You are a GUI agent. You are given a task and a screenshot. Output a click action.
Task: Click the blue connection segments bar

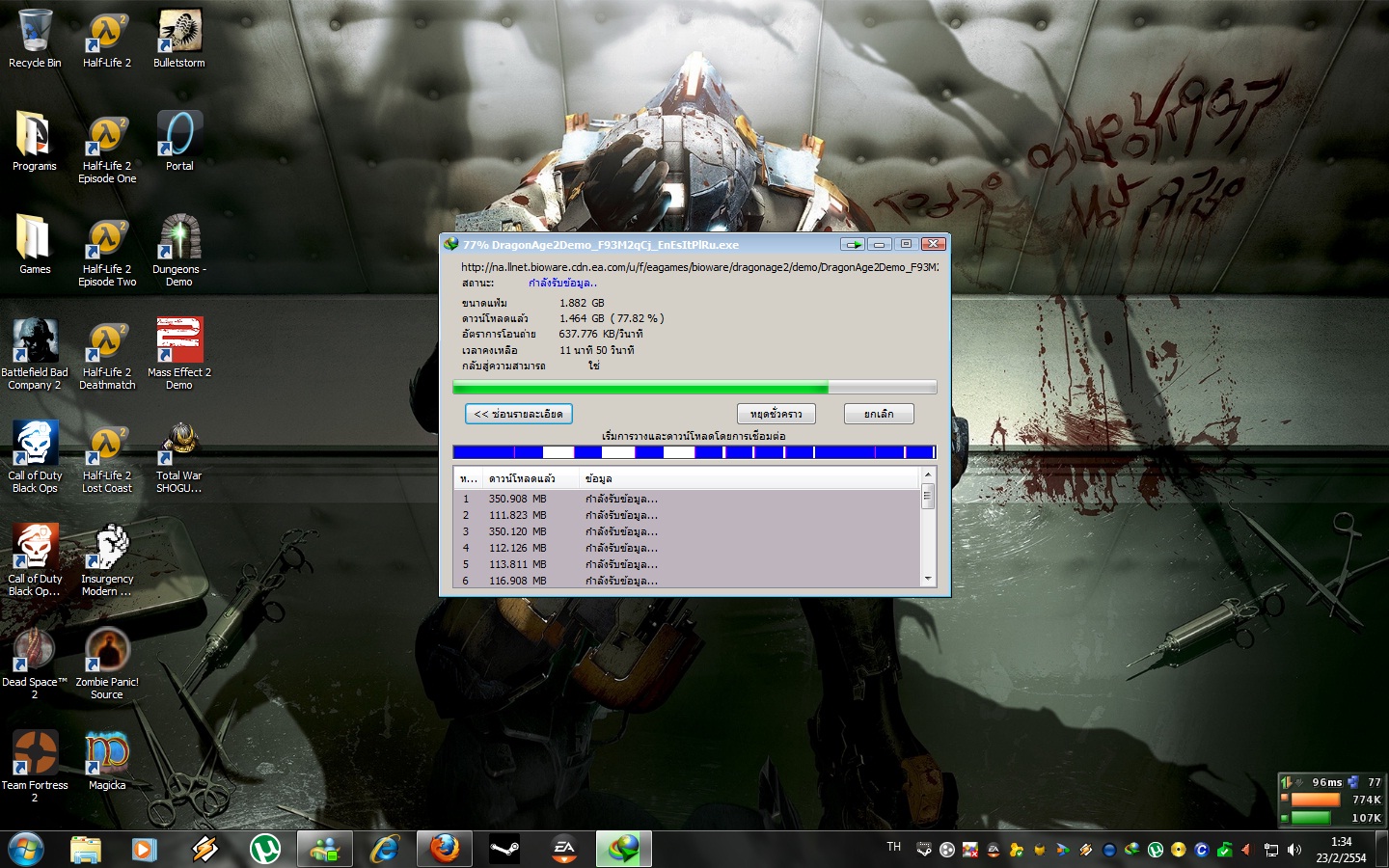coord(694,452)
